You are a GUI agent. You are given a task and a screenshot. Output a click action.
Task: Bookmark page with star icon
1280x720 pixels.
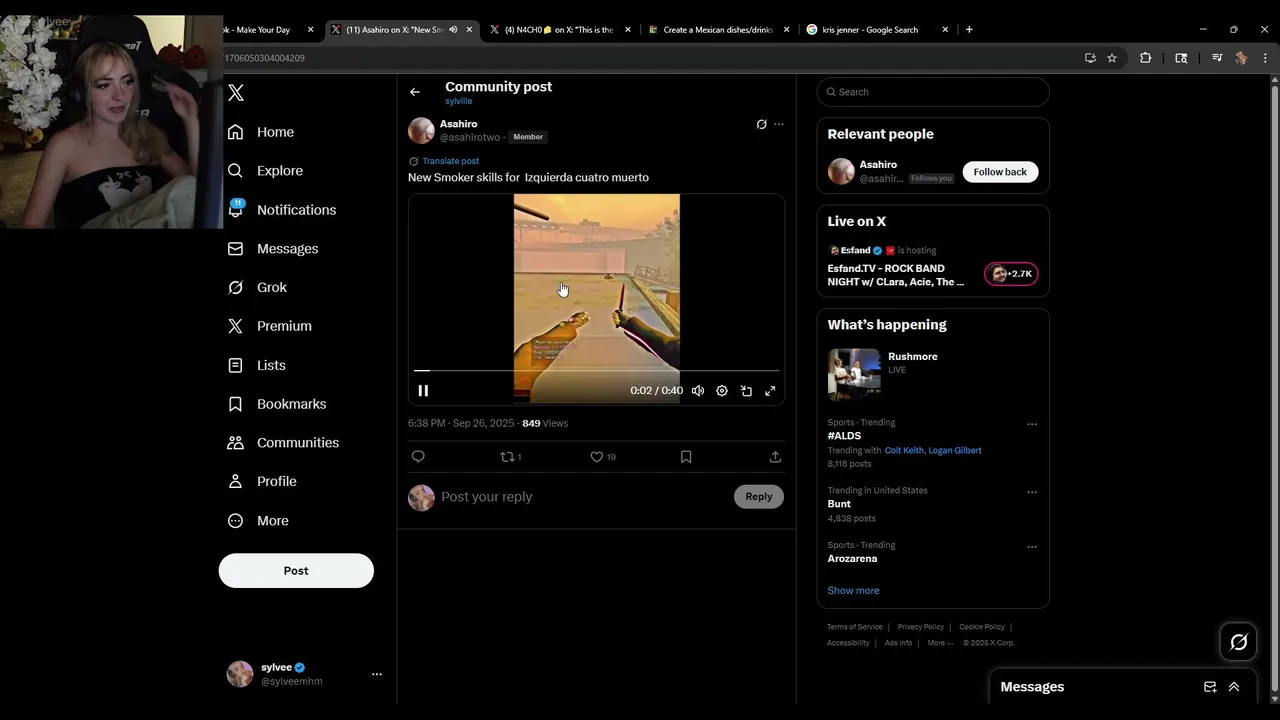pyautogui.click(x=1112, y=58)
